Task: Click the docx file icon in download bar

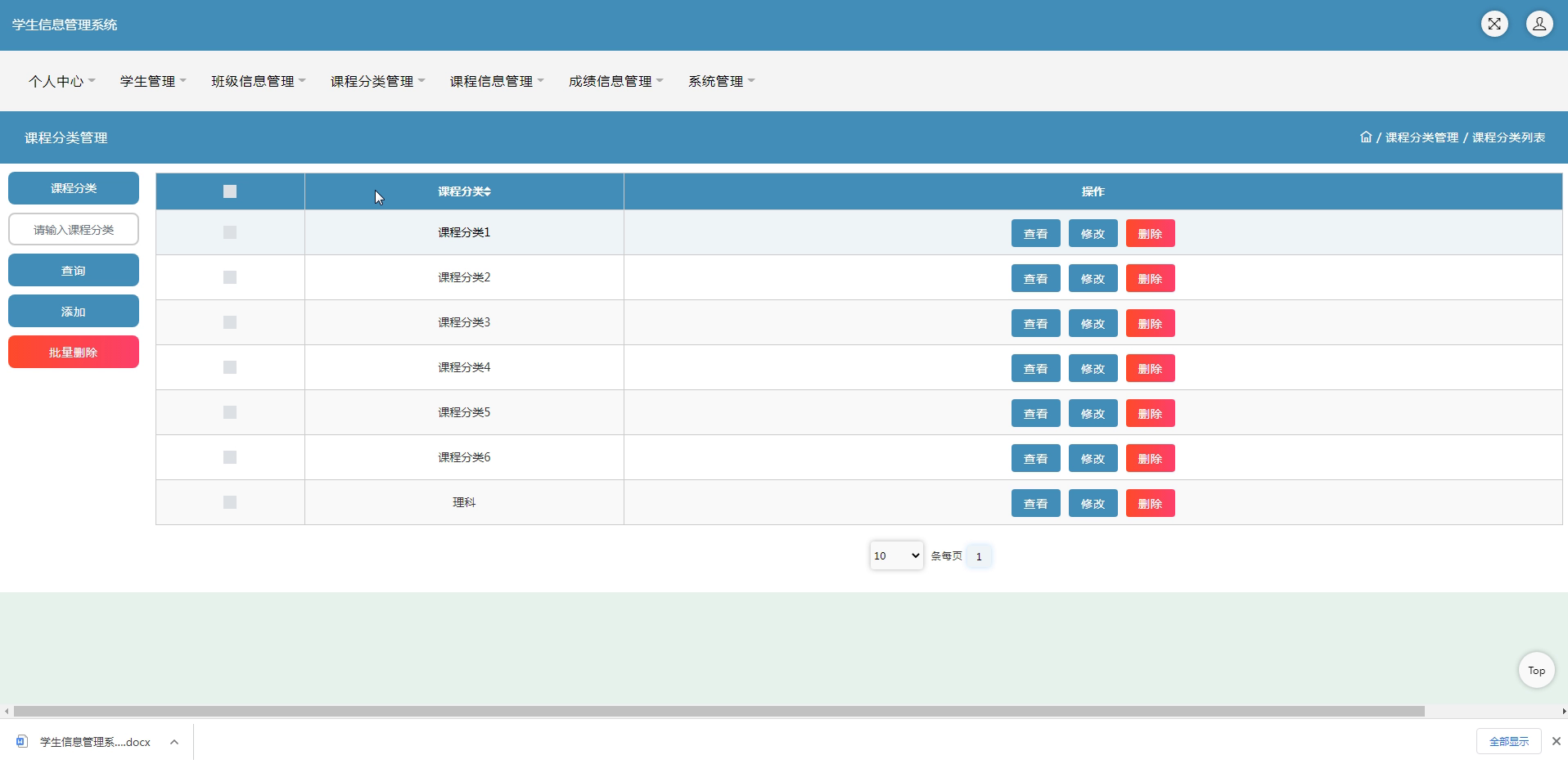Action: click(22, 741)
